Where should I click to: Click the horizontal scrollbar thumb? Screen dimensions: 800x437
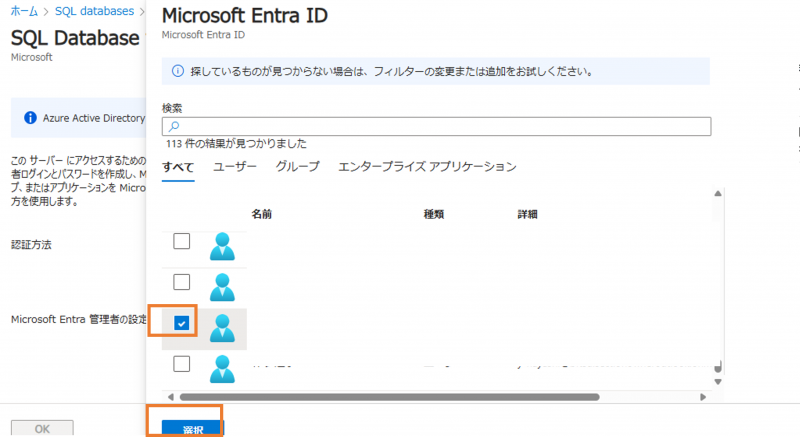(390, 397)
